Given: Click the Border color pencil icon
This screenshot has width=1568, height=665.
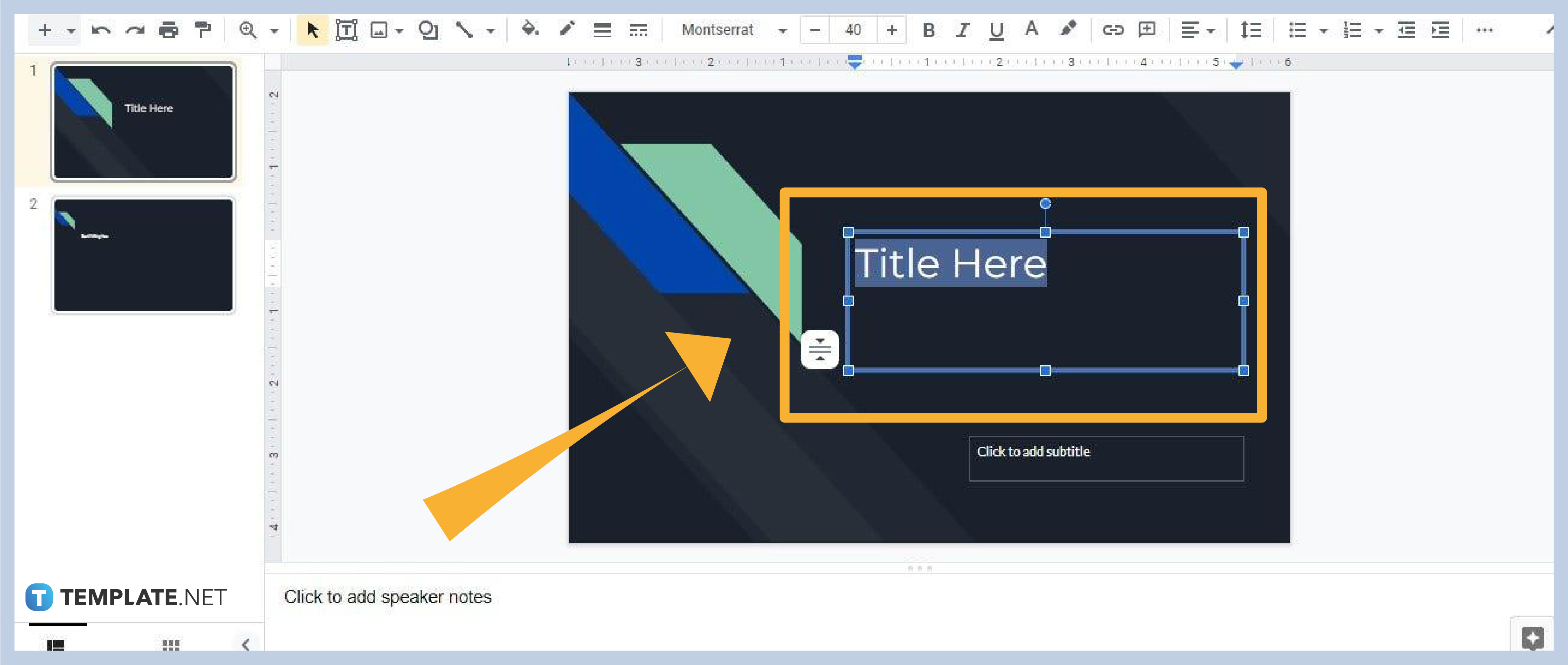Looking at the screenshot, I should [567, 29].
